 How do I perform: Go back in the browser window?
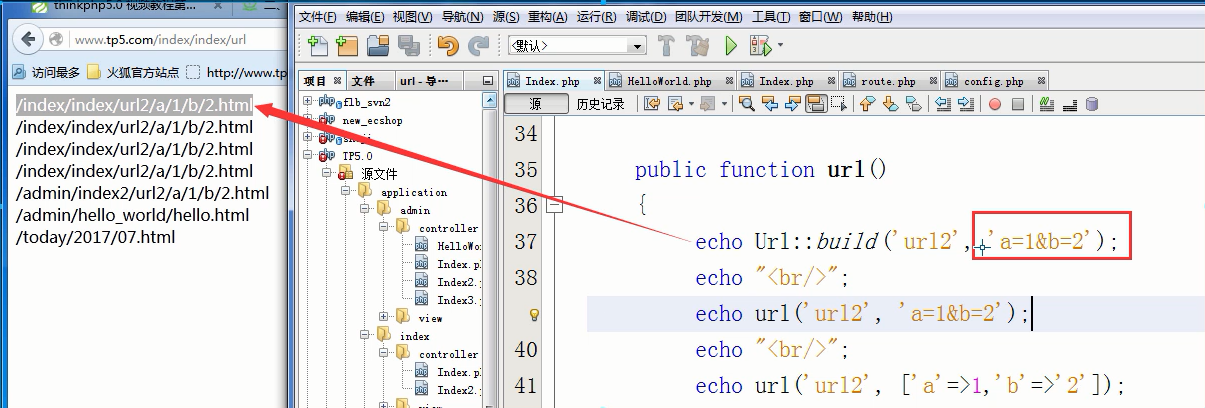[x=28, y=39]
